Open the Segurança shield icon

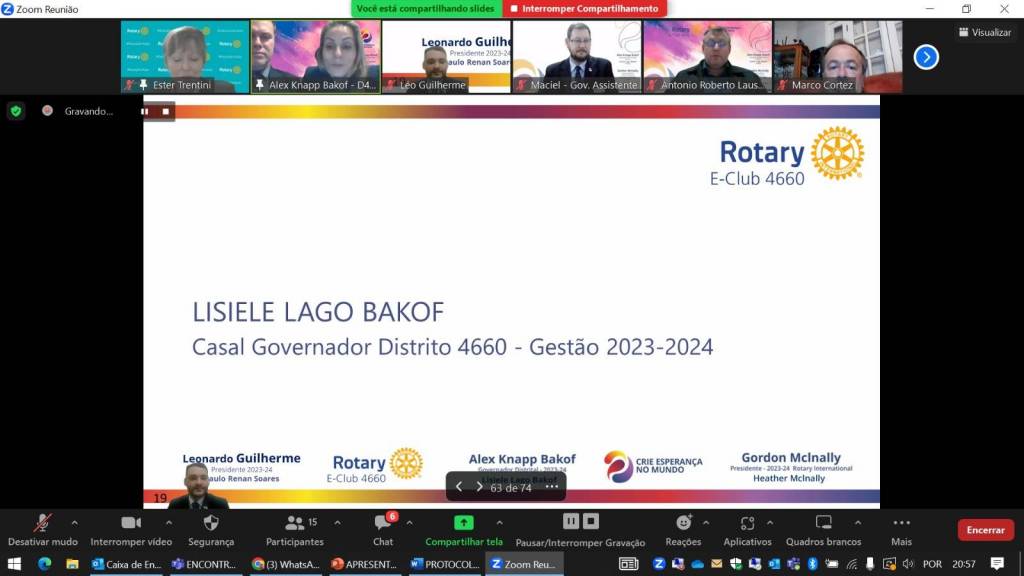click(x=211, y=523)
